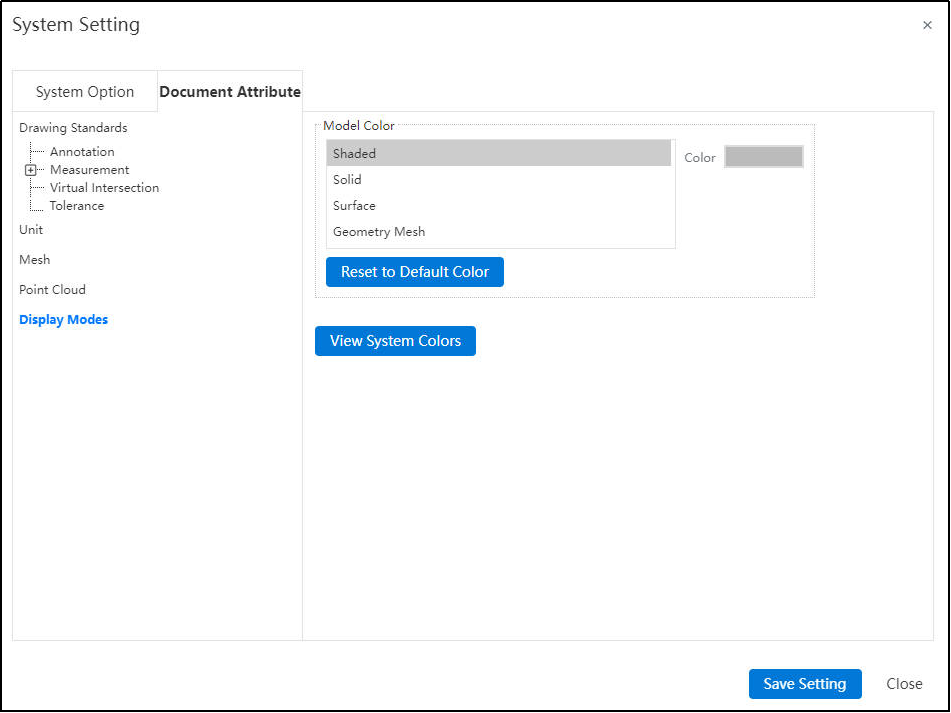Select Tolerance in the settings tree
Screen dimensions: 951x713
(x=77, y=206)
